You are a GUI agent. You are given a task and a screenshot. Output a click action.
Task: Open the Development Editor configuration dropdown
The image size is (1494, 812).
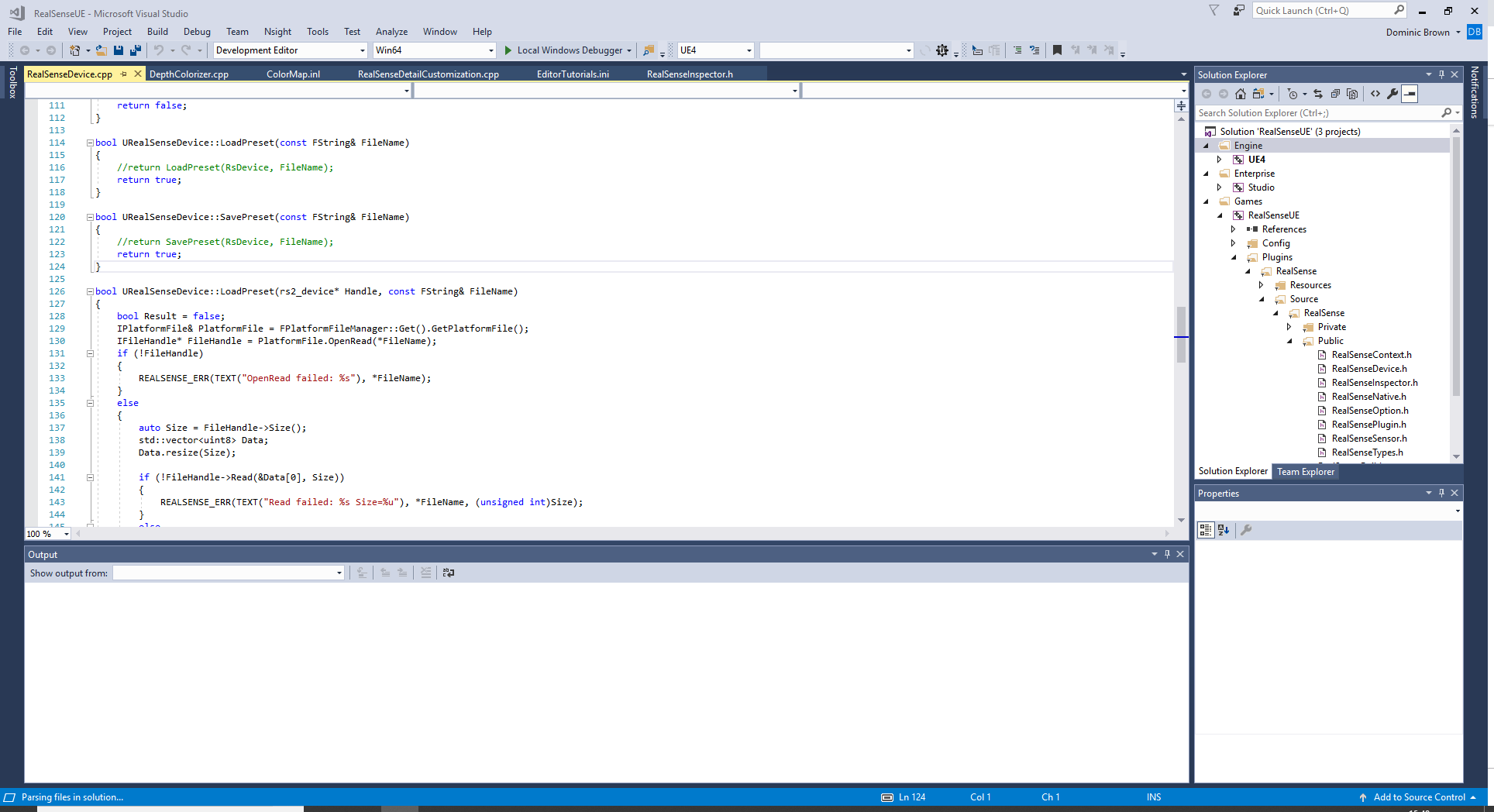coord(361,50)
